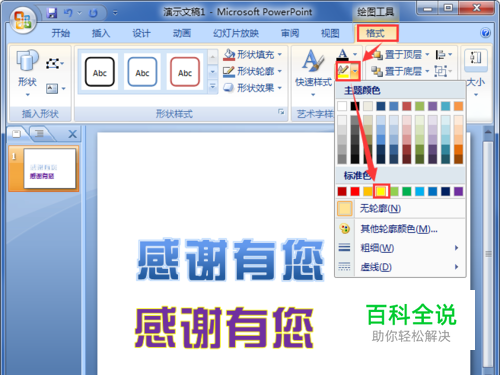Select the dark red standard color swatch
Screen dimensions: 500x375
click(x=342, y=191)
